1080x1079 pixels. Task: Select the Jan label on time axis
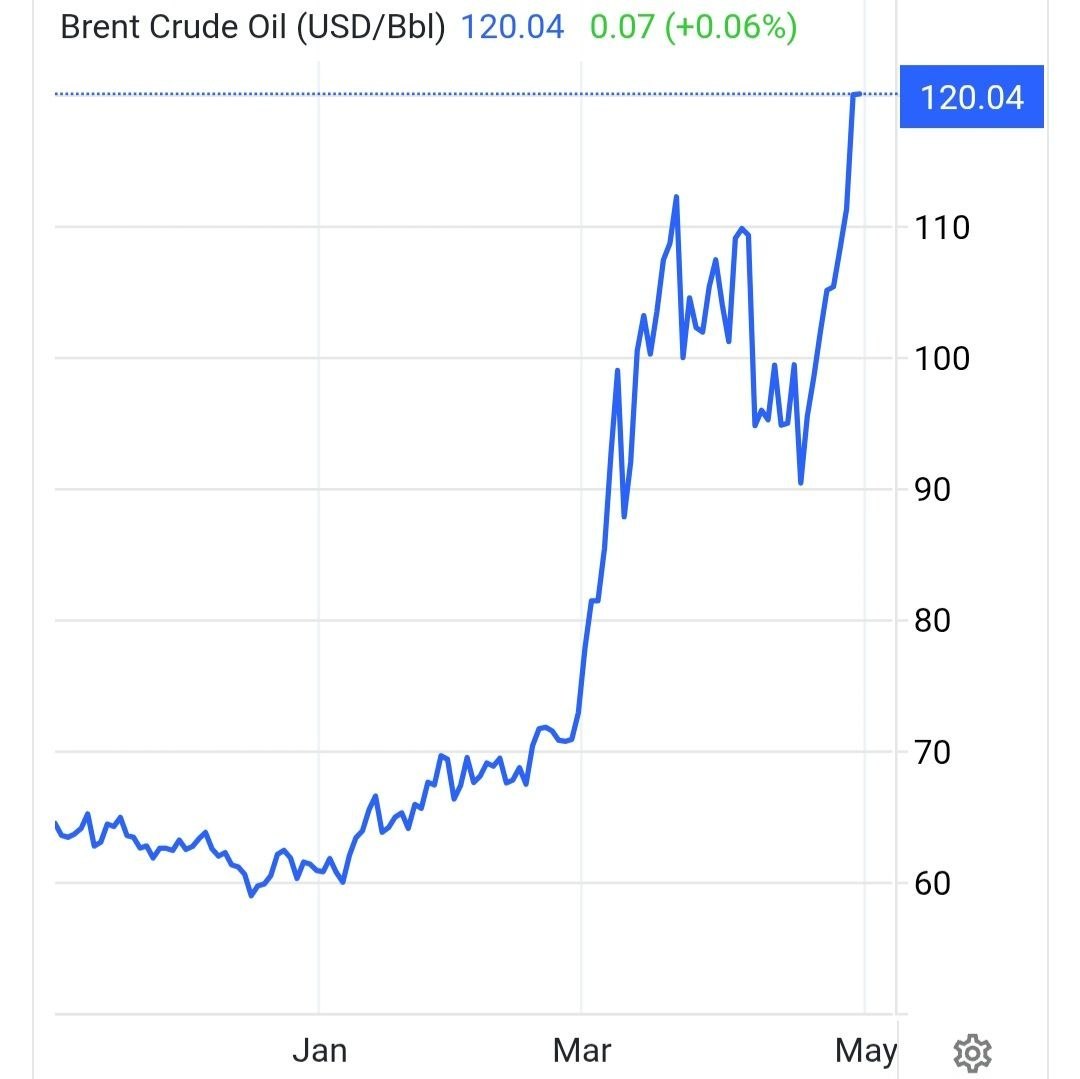click(319, 1051)
